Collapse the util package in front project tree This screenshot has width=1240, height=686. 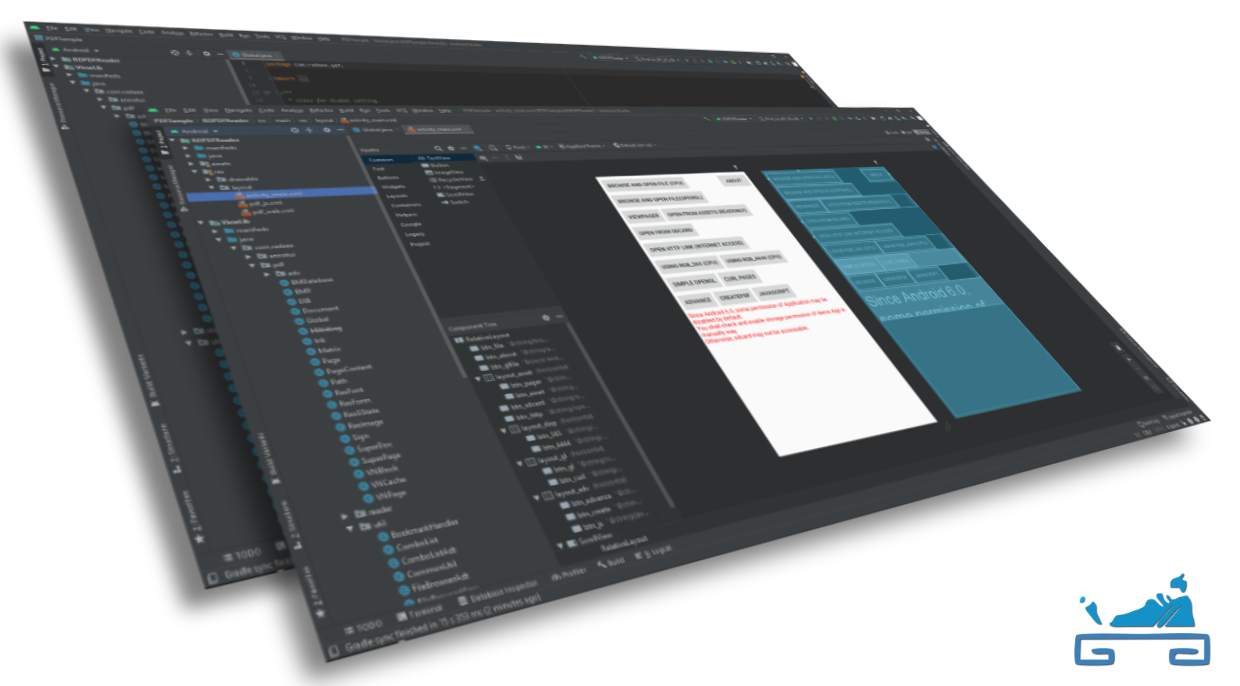[349, 528]
